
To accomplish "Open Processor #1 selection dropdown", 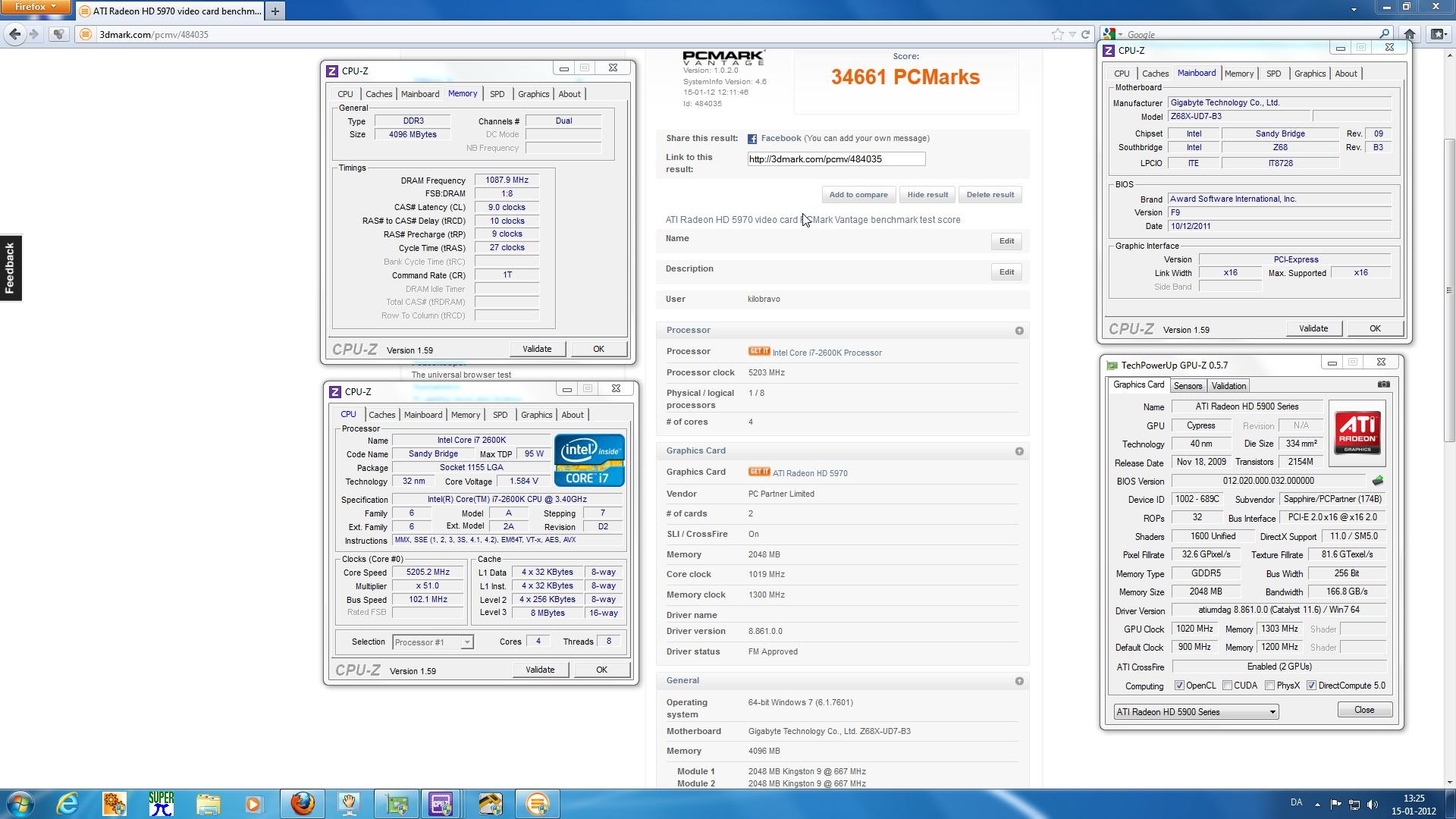I will pos(433,642).
